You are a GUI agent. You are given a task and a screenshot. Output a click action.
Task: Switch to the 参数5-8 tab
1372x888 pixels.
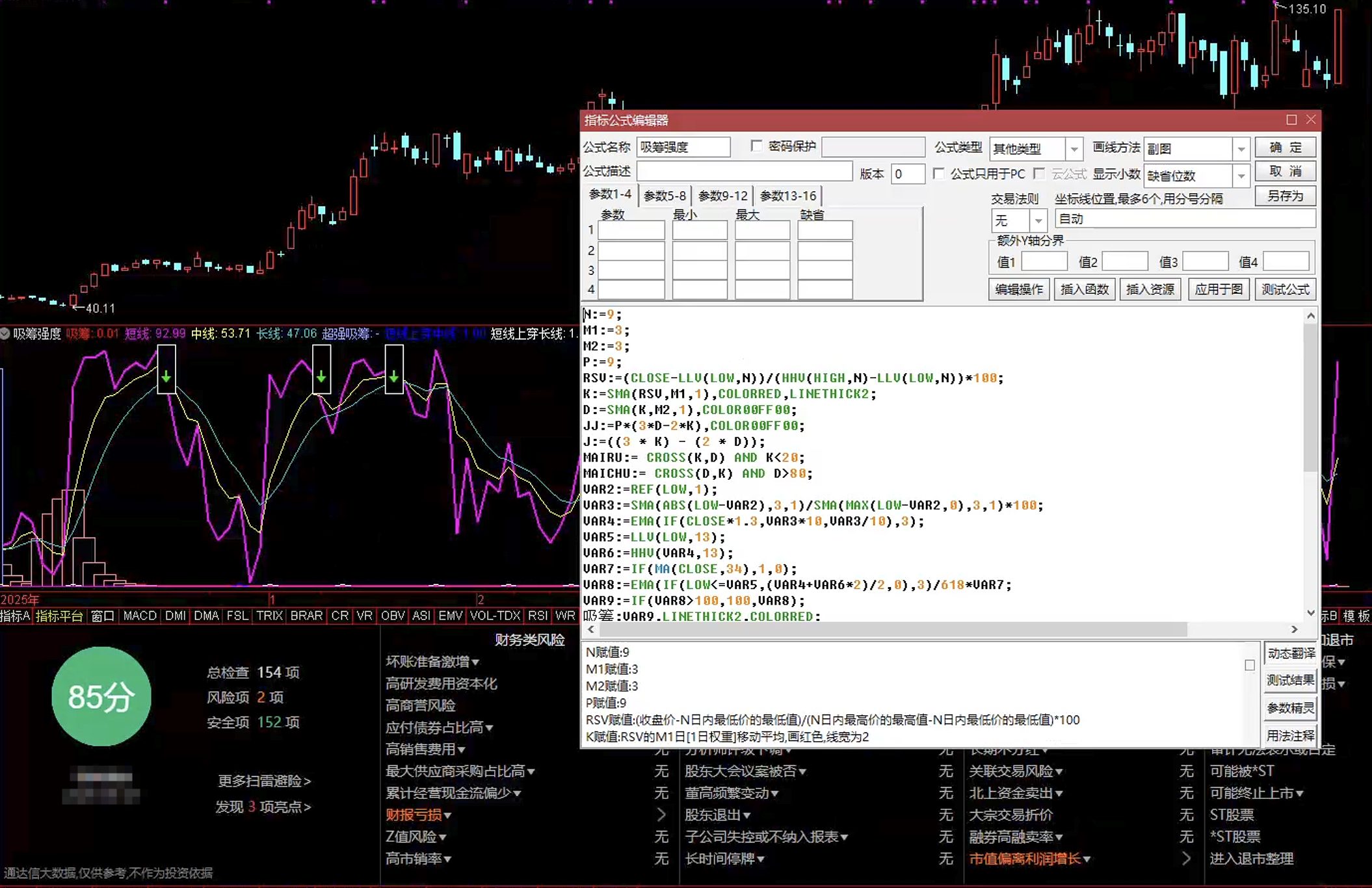pos(665,196)
